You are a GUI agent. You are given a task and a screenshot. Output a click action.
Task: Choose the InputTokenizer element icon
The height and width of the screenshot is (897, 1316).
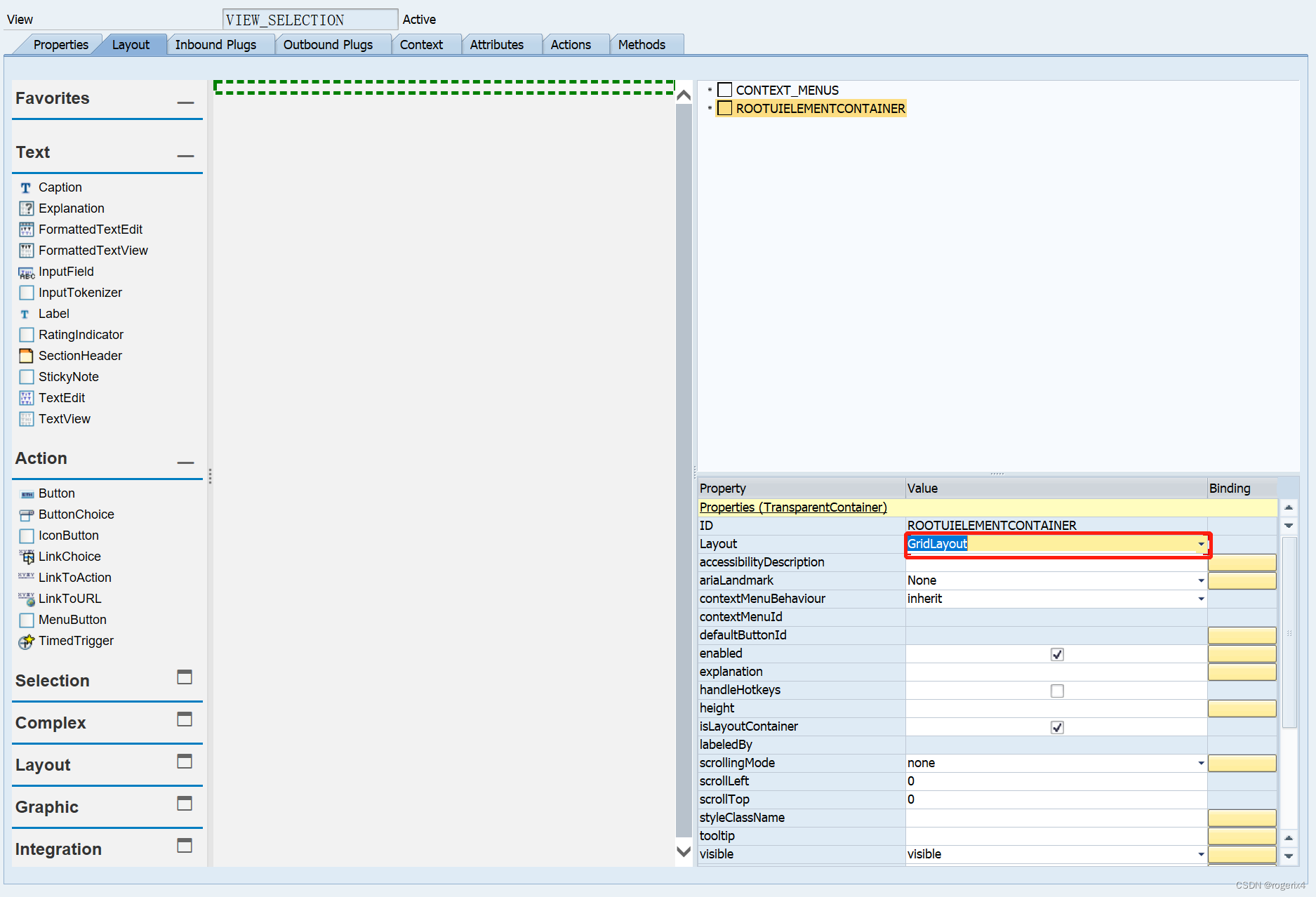[26, 293]
